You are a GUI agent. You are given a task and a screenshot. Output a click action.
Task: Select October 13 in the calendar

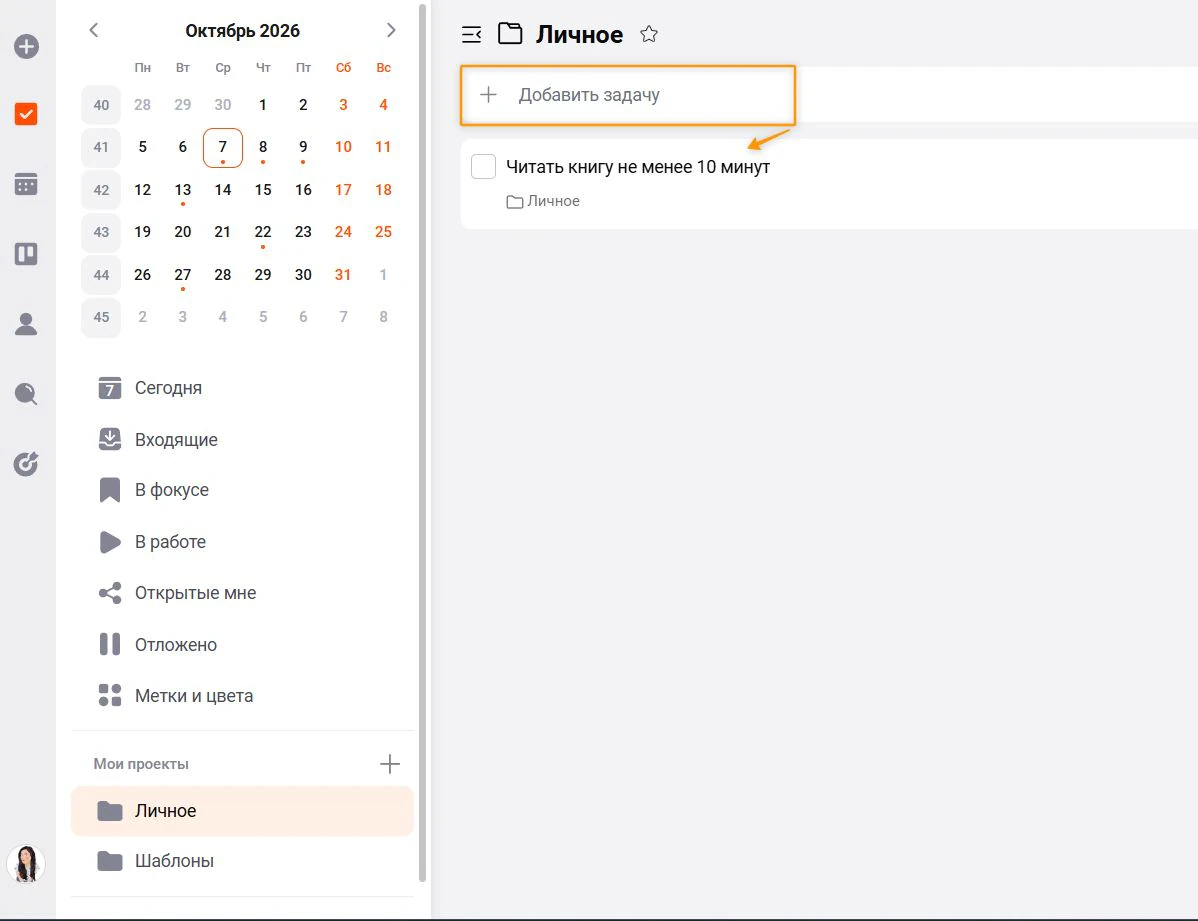(183, 190)
